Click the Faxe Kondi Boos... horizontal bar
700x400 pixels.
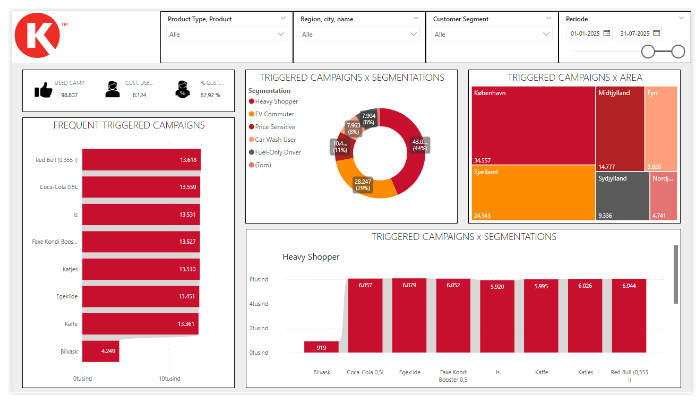pos(141,242)
